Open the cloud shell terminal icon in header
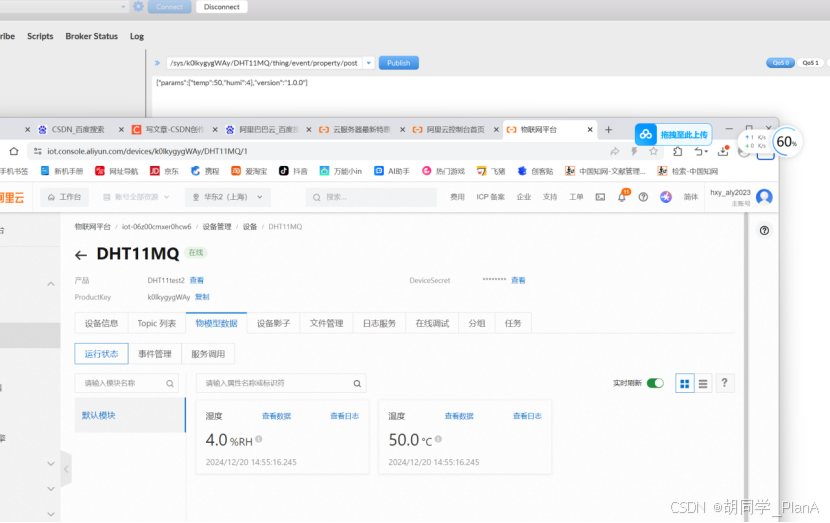This screenshot has height=523, width=830. point(600,197)
